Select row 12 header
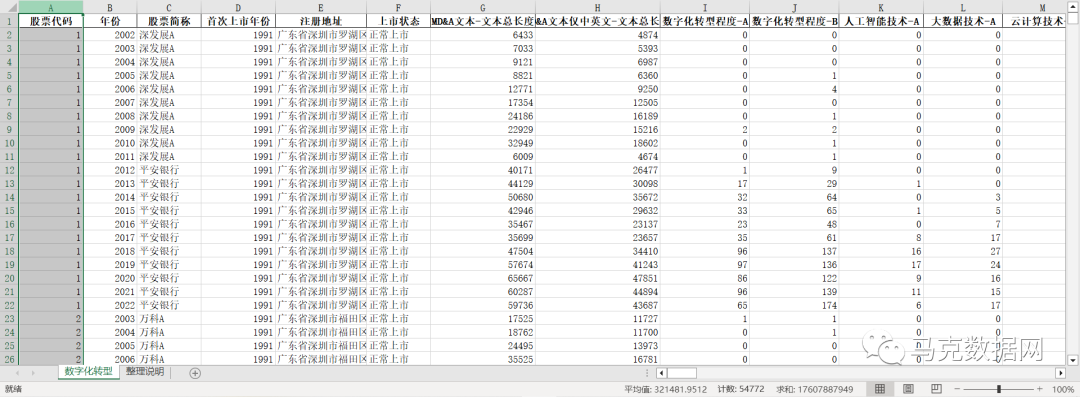This screenshot has width=1080, height=397. tap(9, 170)
